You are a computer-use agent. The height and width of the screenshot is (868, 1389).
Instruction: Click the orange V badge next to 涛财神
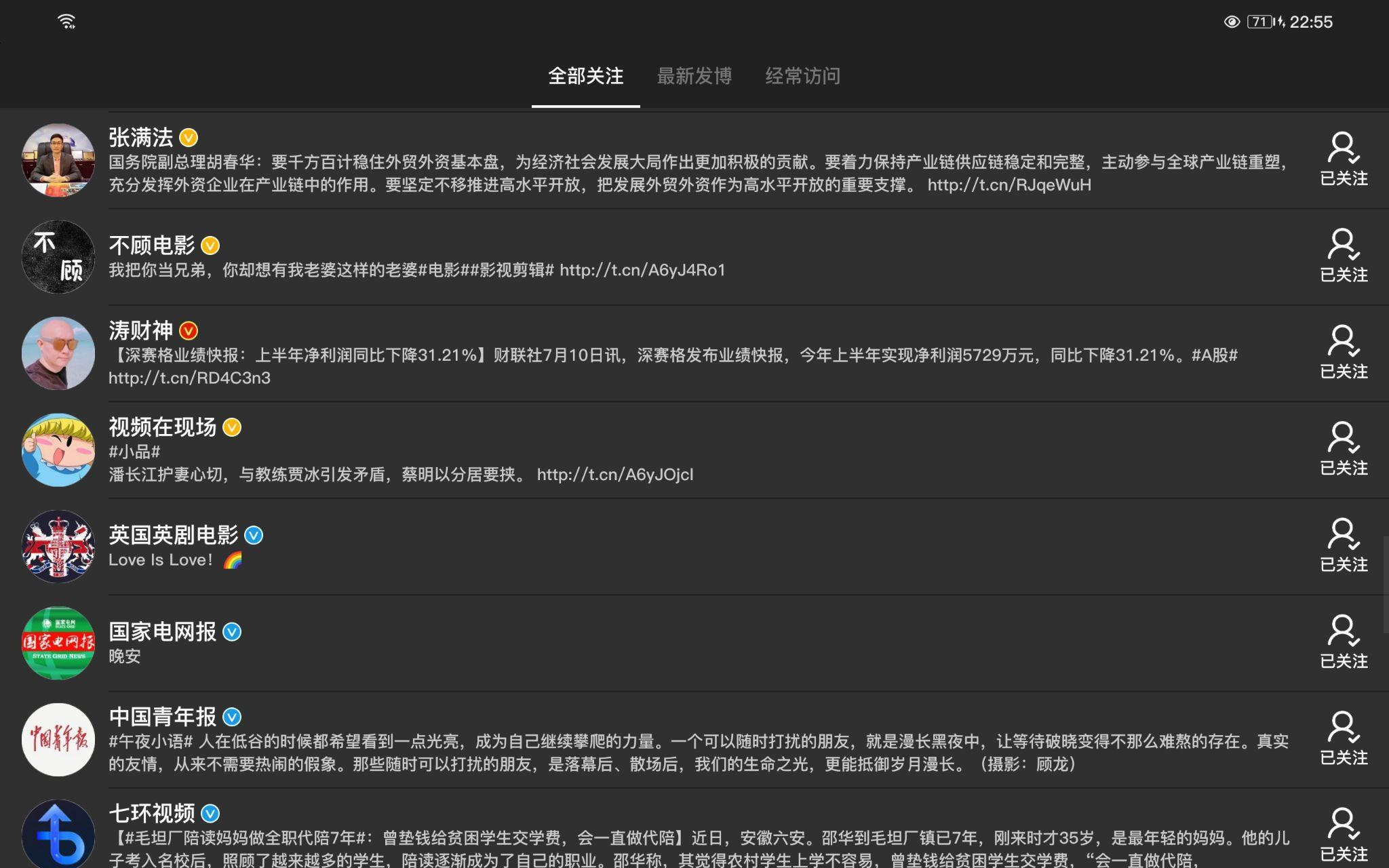click(x=188, y=332)
